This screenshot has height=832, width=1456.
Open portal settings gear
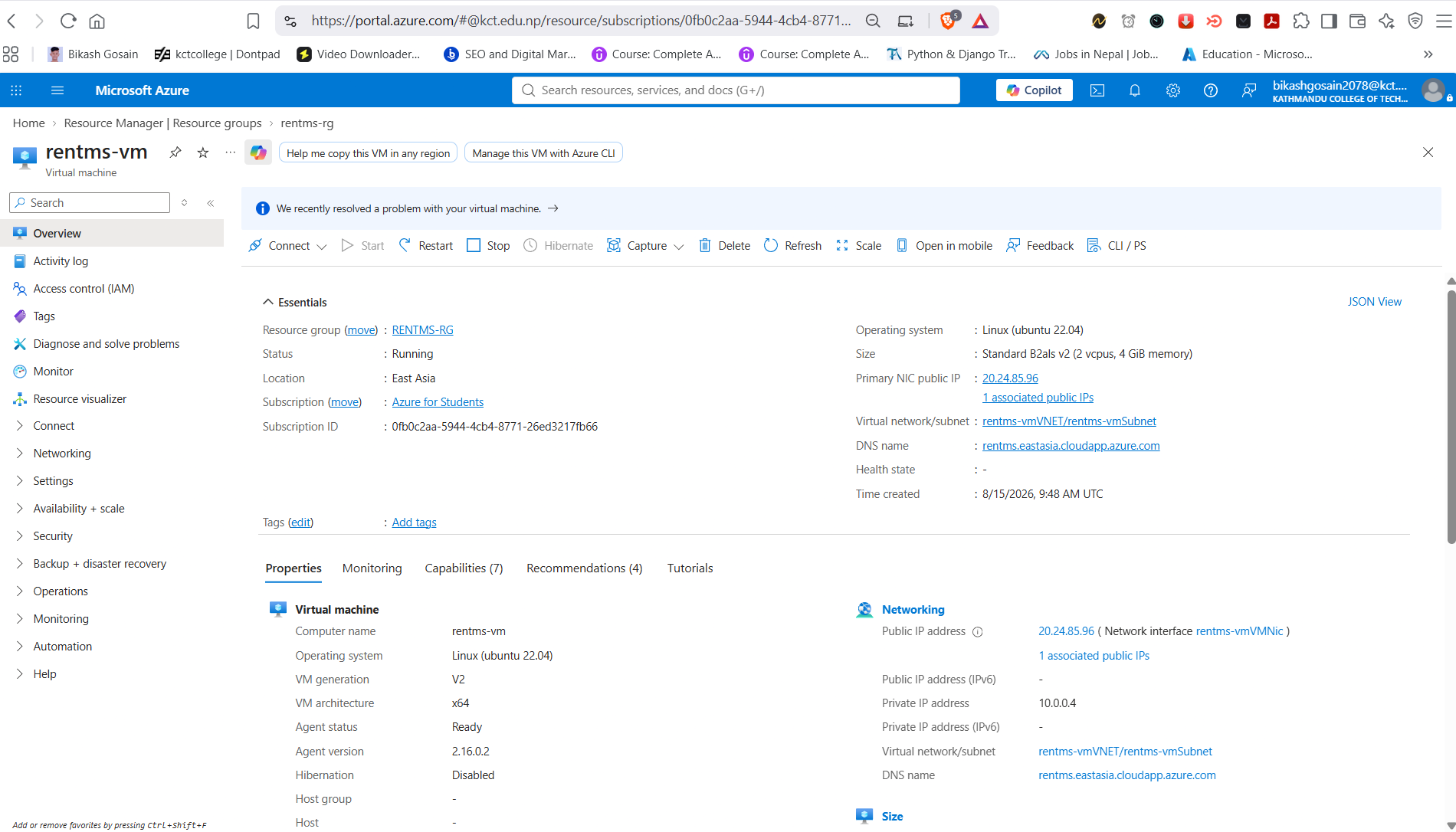[x=1173, y=90]
